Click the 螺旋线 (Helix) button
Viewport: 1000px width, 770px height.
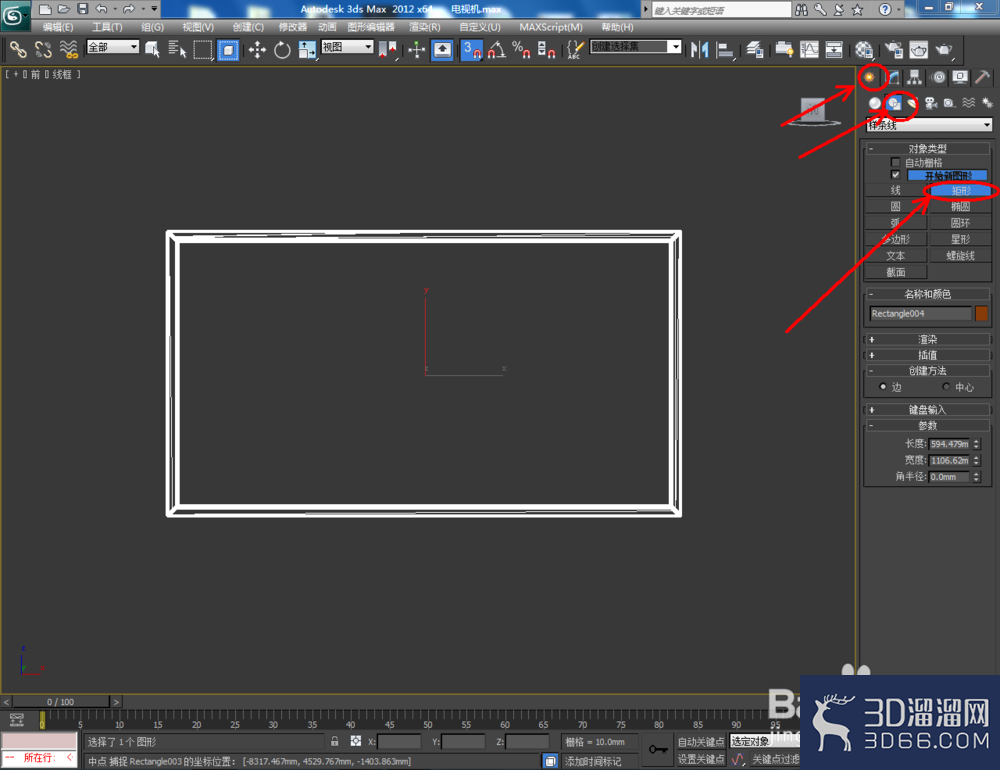[x=960, y=256]
